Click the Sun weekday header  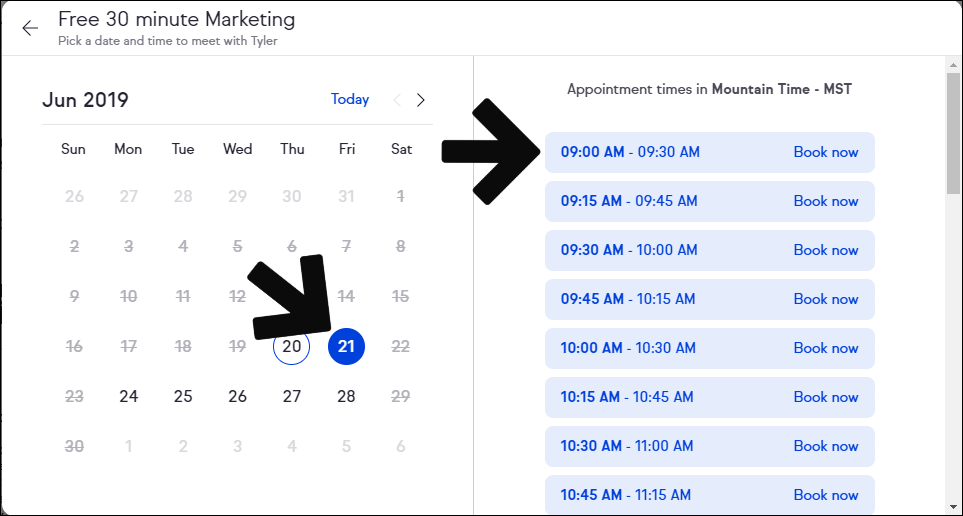74,149
